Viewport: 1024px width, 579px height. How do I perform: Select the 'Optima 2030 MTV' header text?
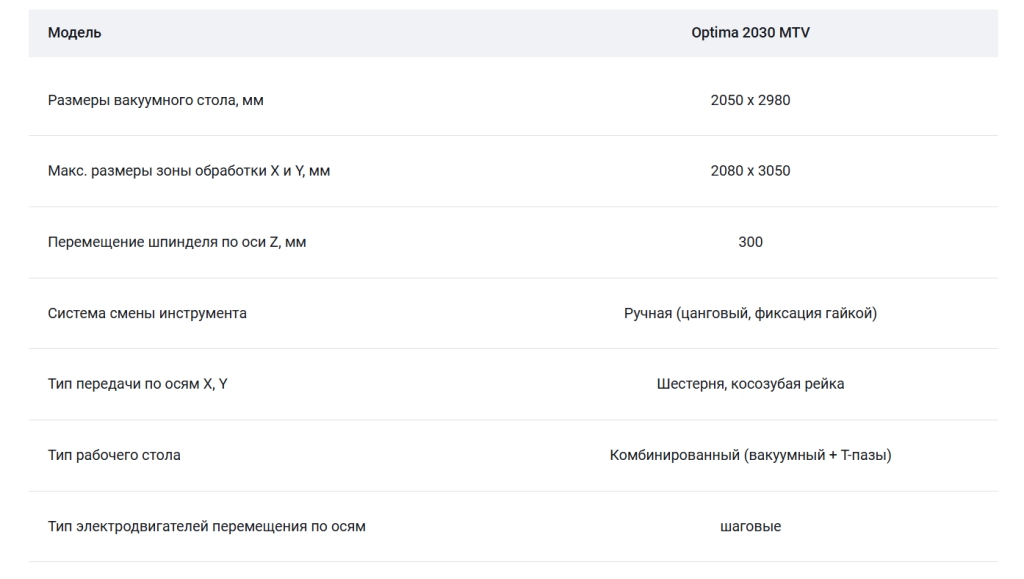point(750,33)
